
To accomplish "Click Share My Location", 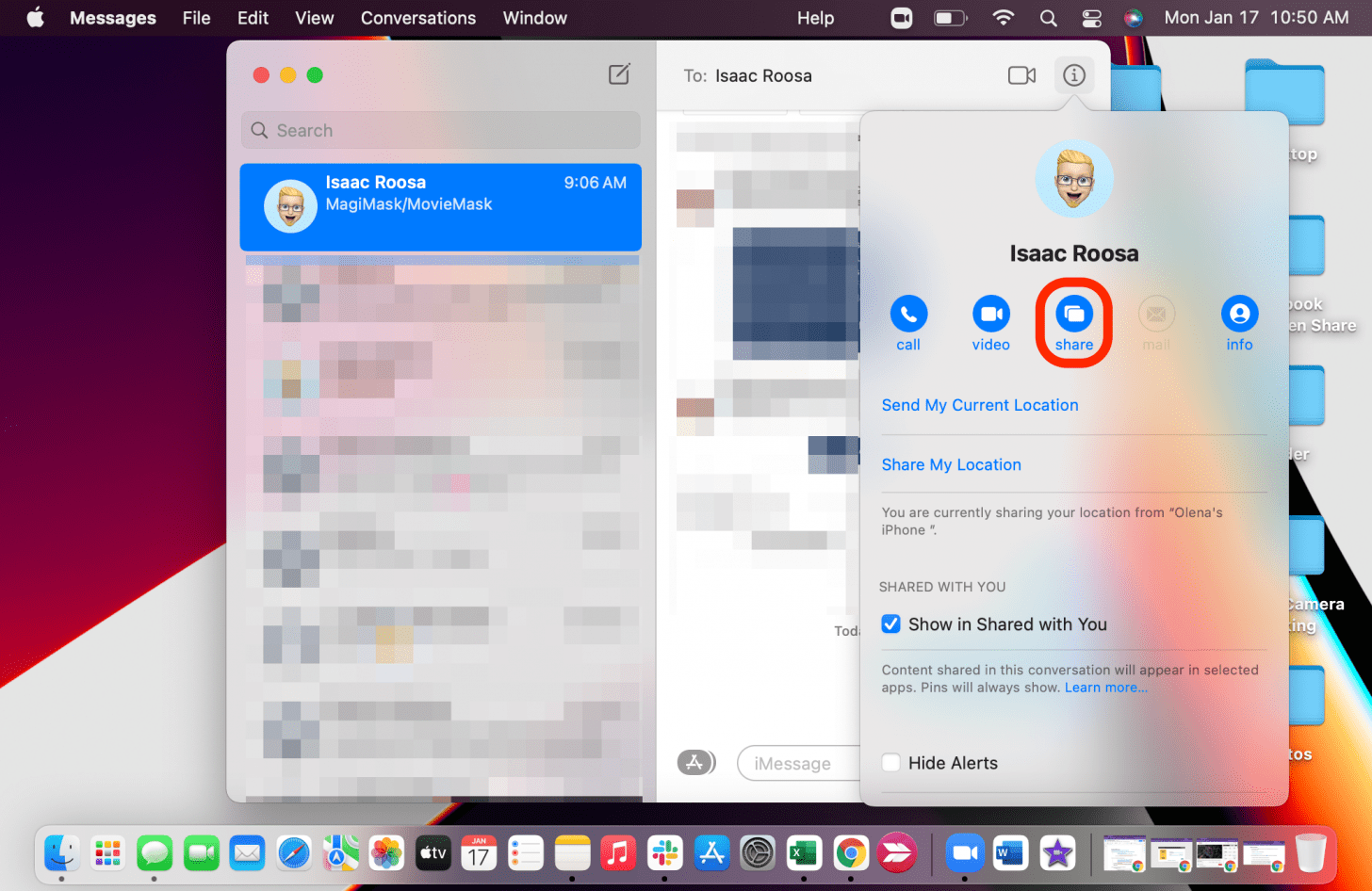I will (951, 464).
